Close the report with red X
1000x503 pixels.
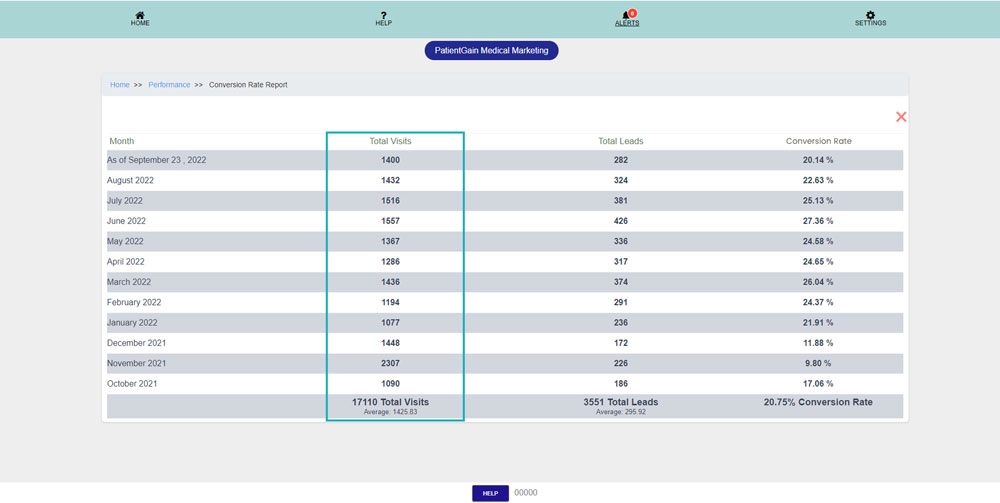pos(901,117)
